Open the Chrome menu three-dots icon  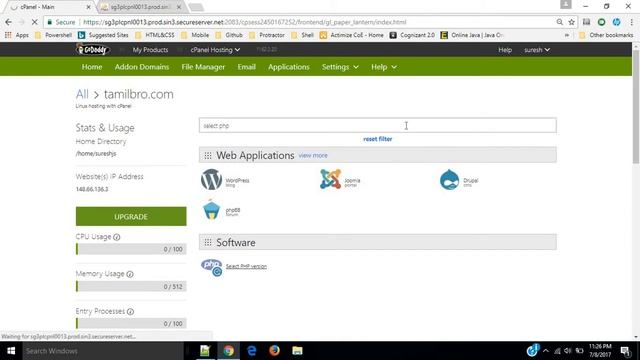tap(631, 22)
